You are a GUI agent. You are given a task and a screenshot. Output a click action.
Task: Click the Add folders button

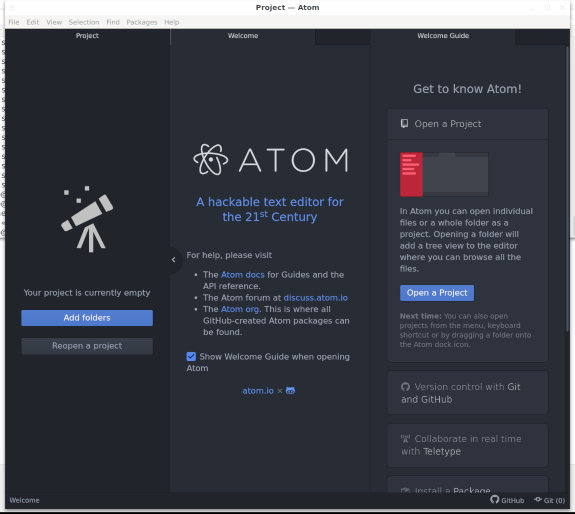[87, 318]
